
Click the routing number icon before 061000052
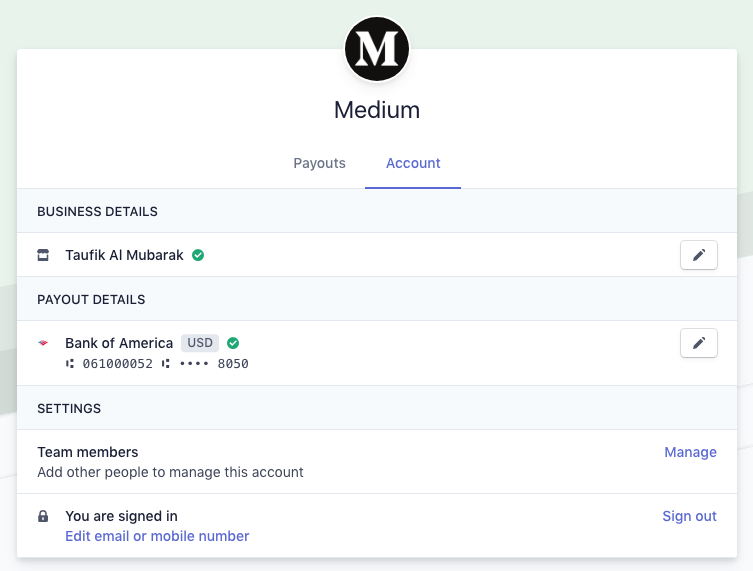click(x=70, y=364)
